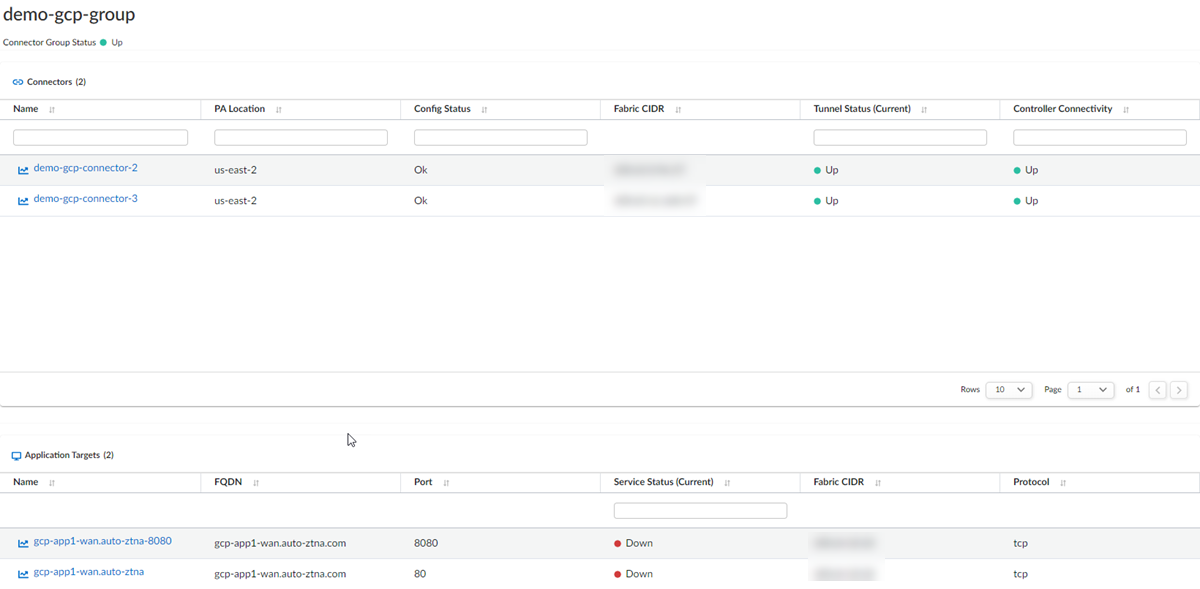Go to the next page arrow
This screenshot has width=1200, height=589.
click(1179, 390)
